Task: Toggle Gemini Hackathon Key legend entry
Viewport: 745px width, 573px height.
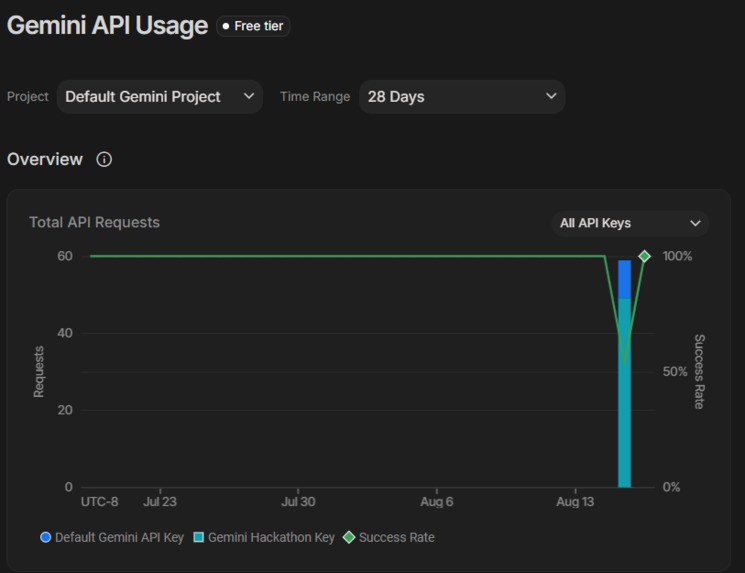Action: (264, 537)
